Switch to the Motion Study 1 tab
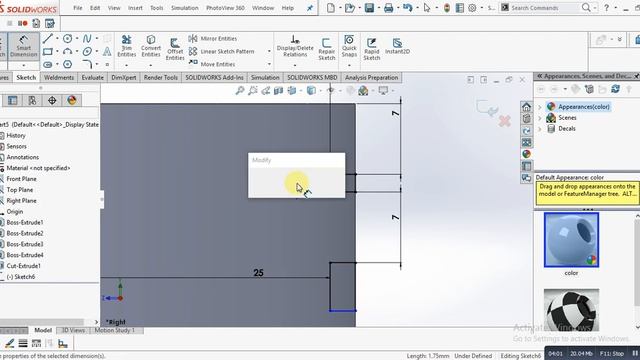Image resolution: width=640 pixels, height=360 pixels. click(x=115, y=330)
